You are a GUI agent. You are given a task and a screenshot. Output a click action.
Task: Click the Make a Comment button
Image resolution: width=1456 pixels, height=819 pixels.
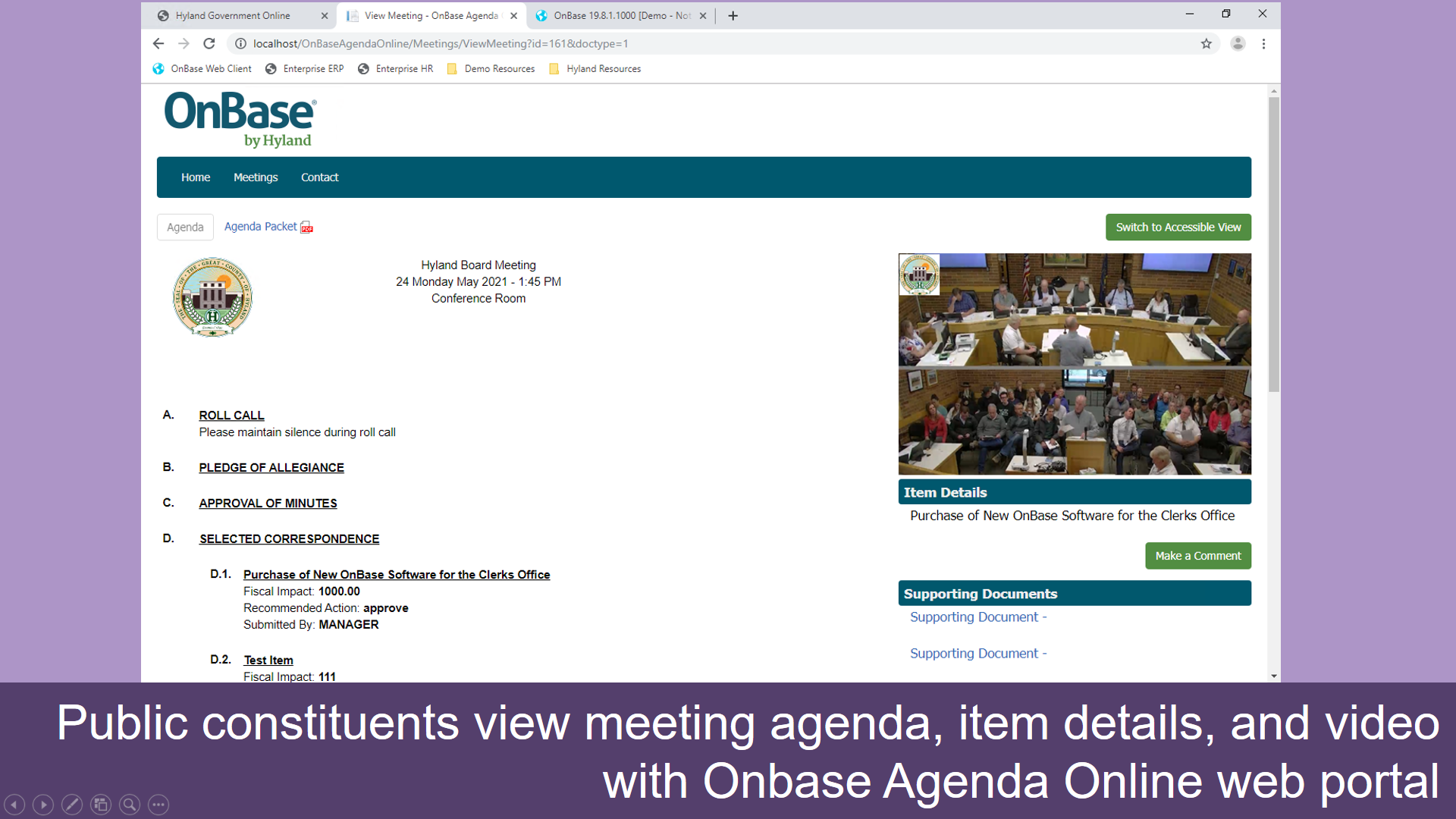click(x=1198, y=556)
